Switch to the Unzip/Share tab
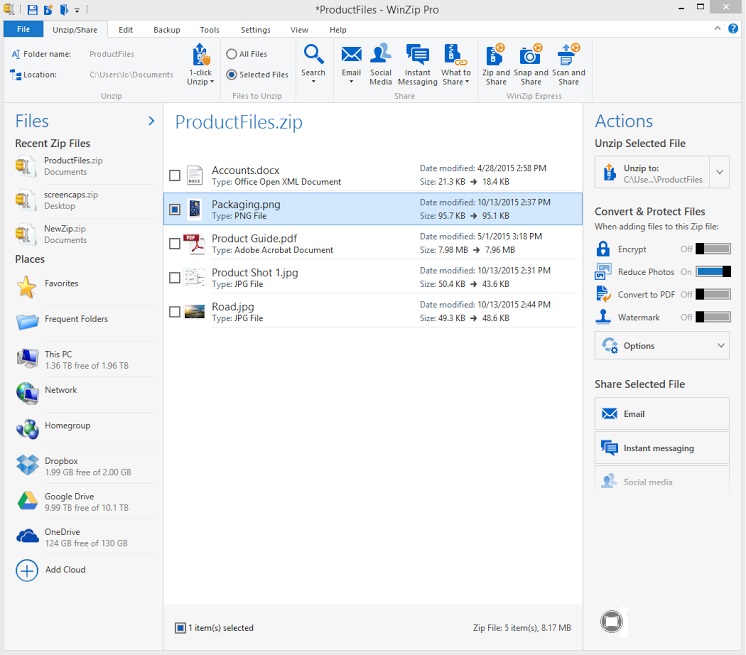The width and height of the screenshot is (746, 655). click(75, 29)
